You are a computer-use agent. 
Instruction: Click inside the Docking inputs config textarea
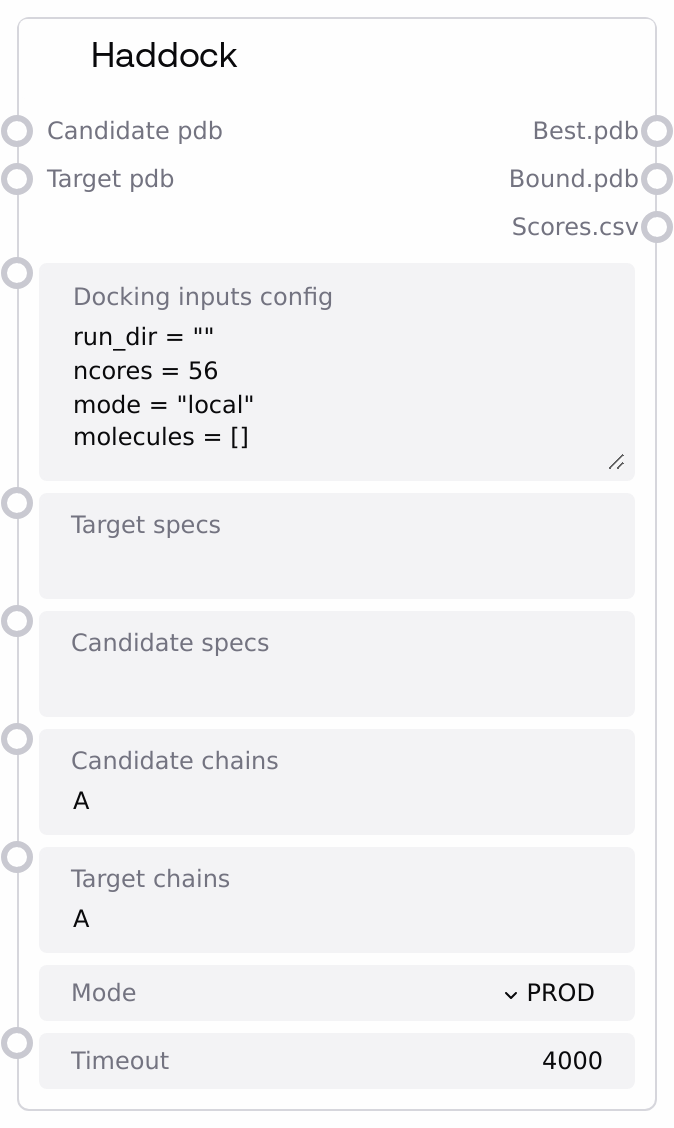pos(336,390)
